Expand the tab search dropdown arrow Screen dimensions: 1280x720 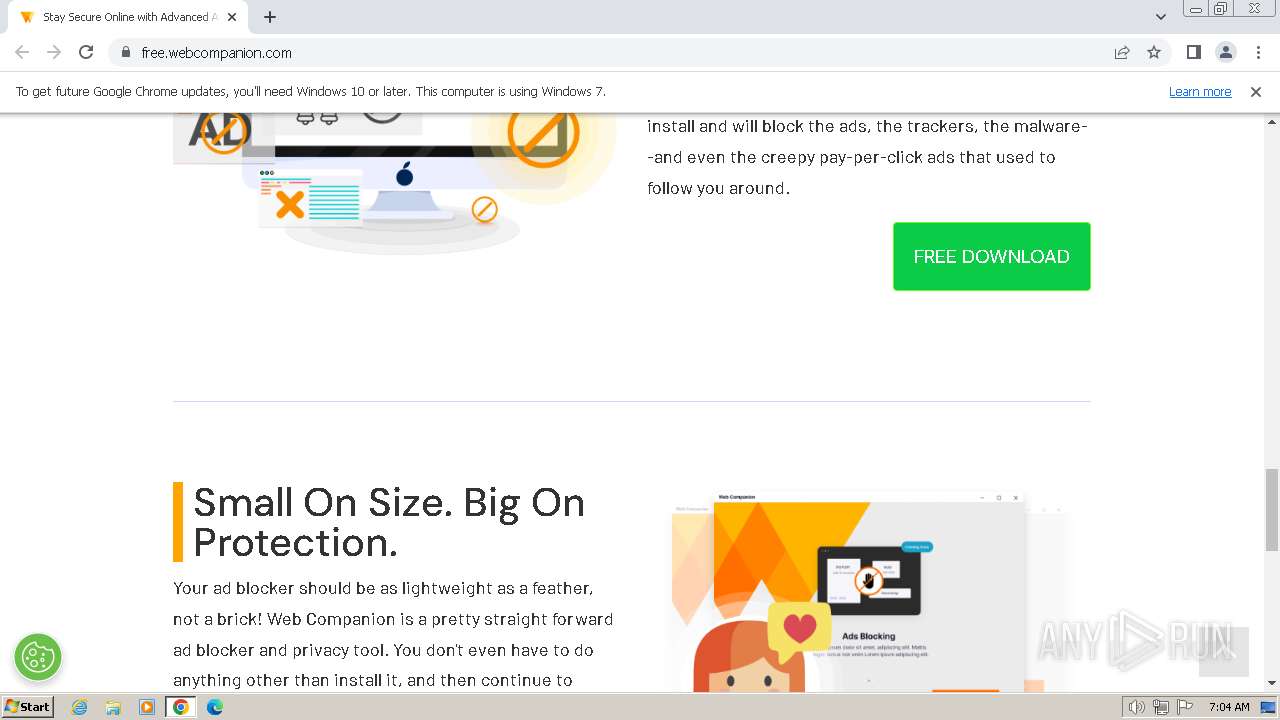[1161, 17]
